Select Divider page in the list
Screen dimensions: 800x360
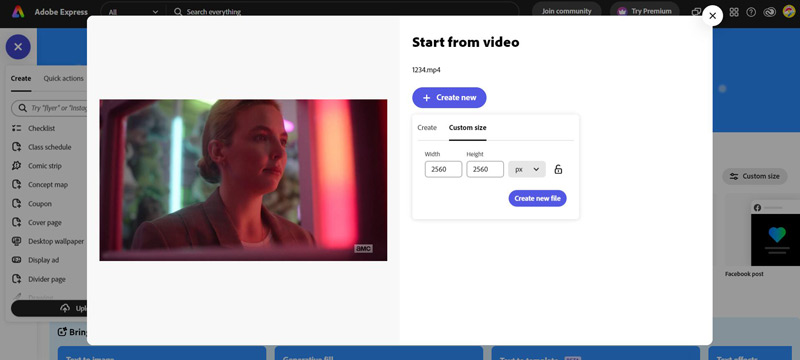tap(47, 279)
